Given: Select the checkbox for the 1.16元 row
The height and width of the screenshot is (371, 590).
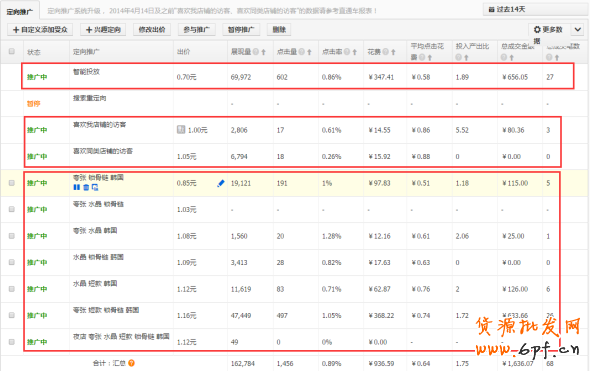Looking at the screenshot, I should 12,315.
